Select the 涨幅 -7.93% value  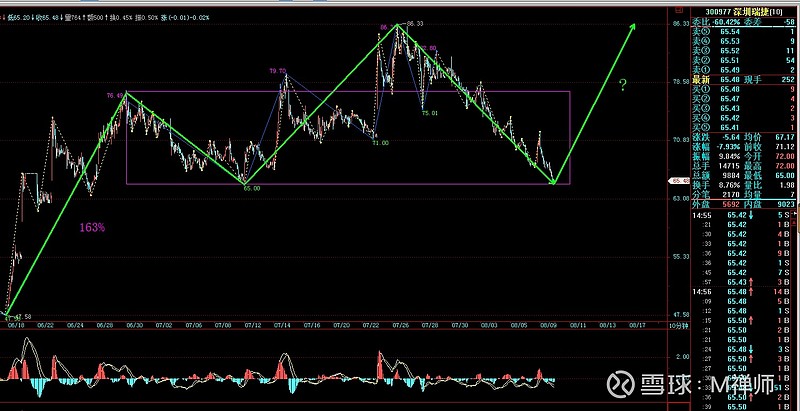coord(729,147)
